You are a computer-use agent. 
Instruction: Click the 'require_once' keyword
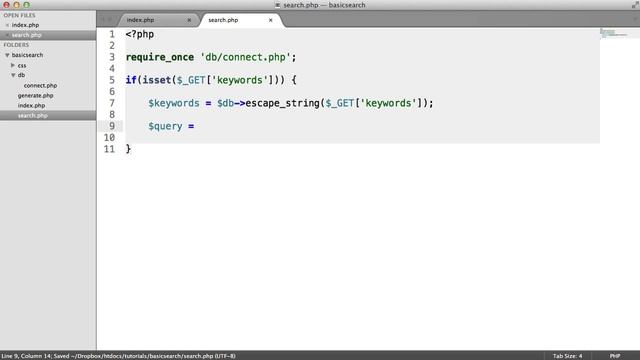[160, 57]
